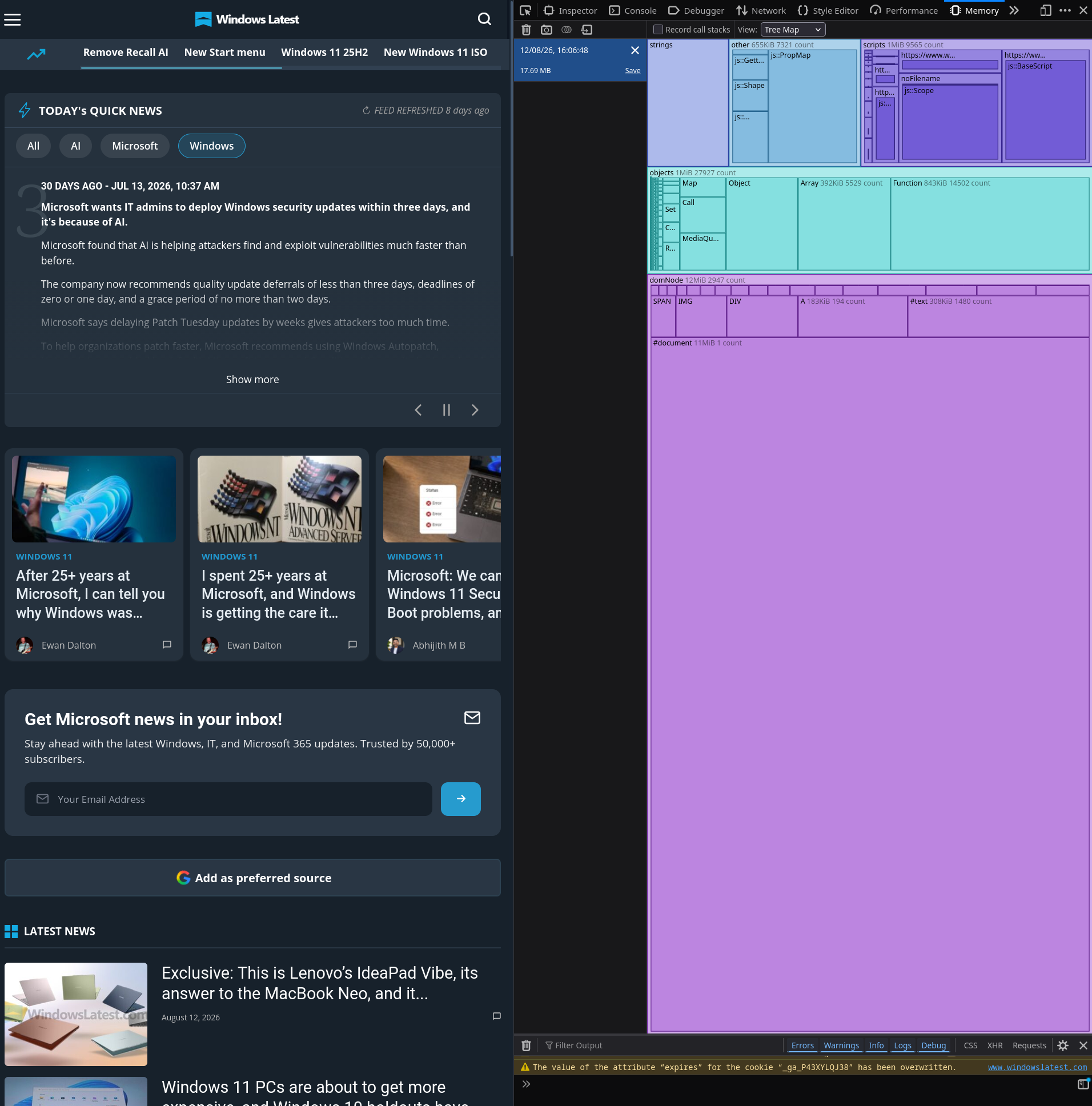
Task: Open the Tree Map view dropdown
Action: [793, 30]
